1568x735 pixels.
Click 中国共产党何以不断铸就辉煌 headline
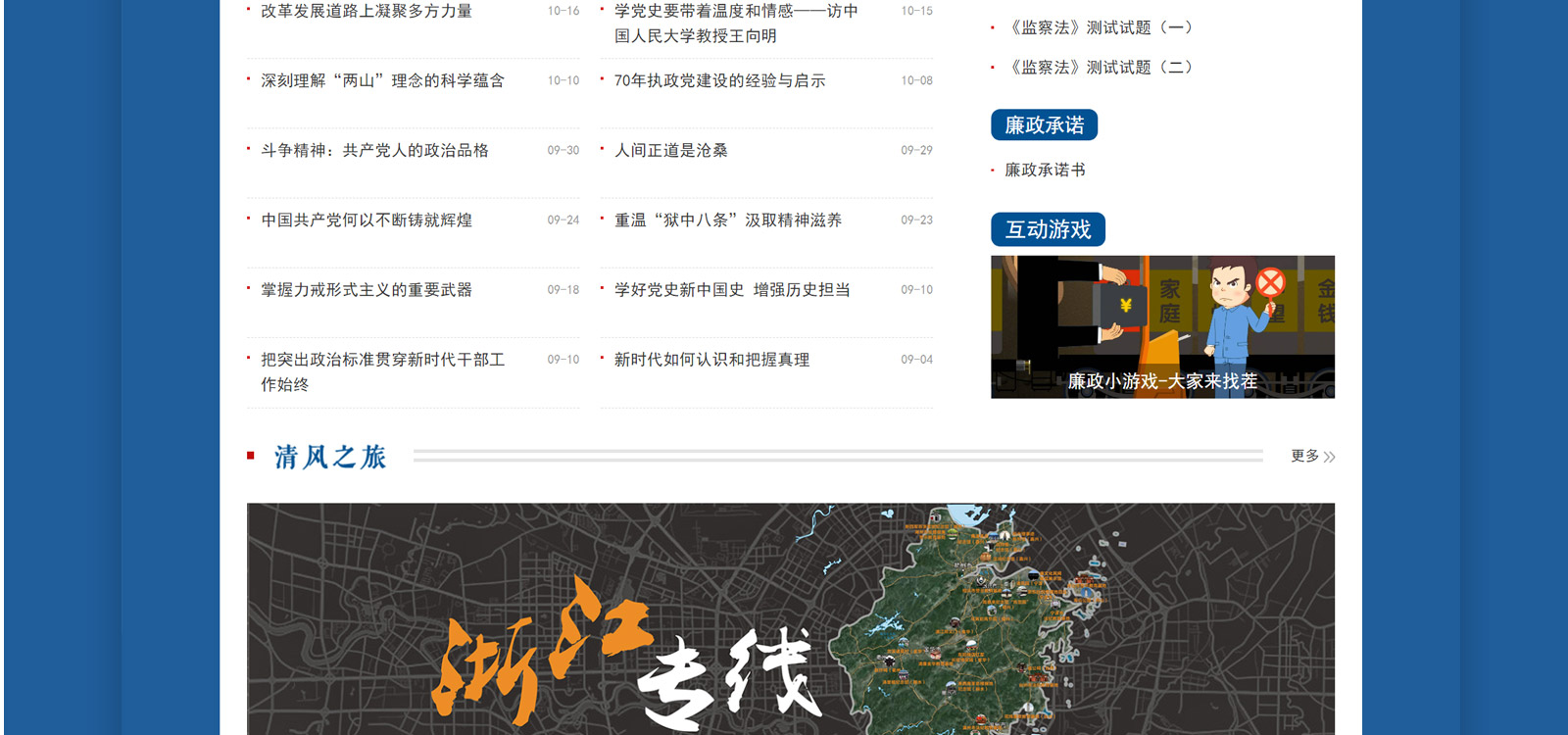pos(366,220)
